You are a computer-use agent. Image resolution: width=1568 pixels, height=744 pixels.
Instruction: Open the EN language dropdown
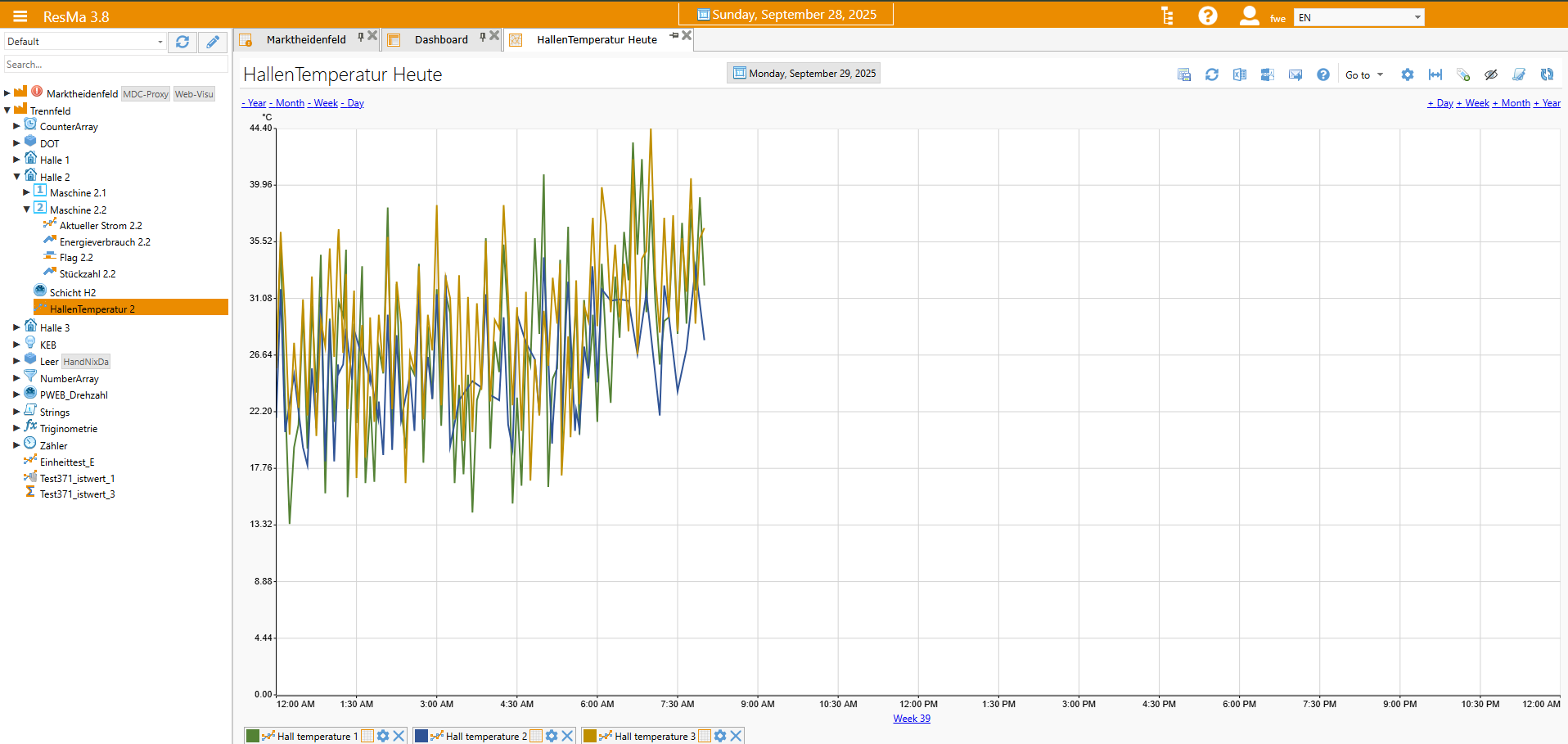point(1358,17)
